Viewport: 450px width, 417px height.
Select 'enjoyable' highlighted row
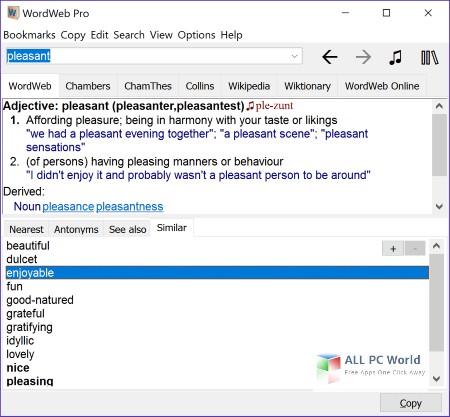217,273
